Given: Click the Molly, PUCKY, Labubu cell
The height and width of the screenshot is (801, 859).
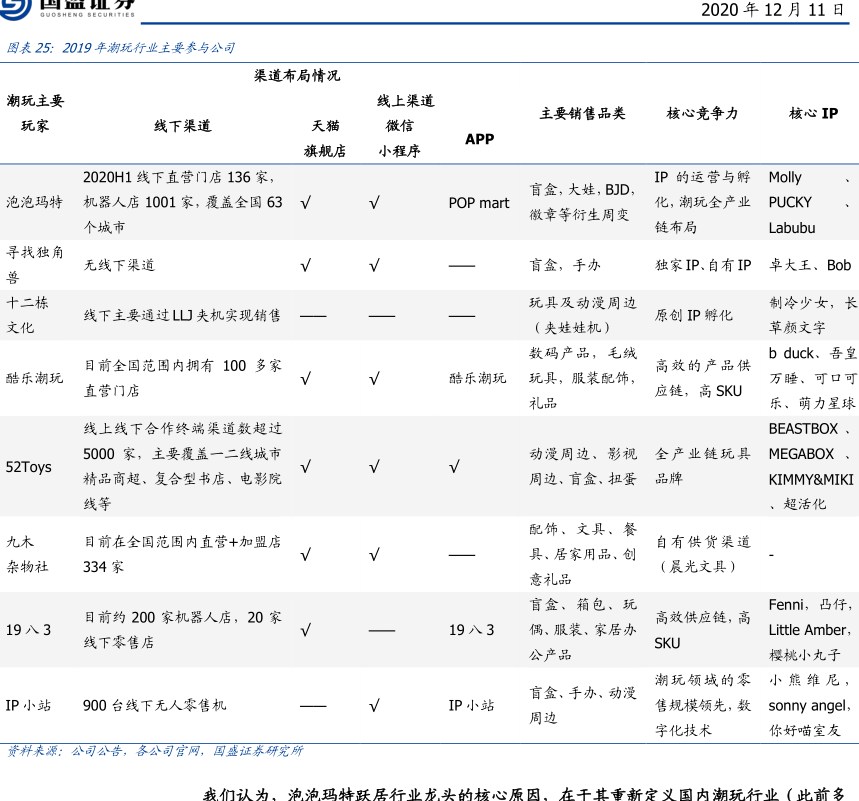Looking at the screenshot, I should pos(810,202).
